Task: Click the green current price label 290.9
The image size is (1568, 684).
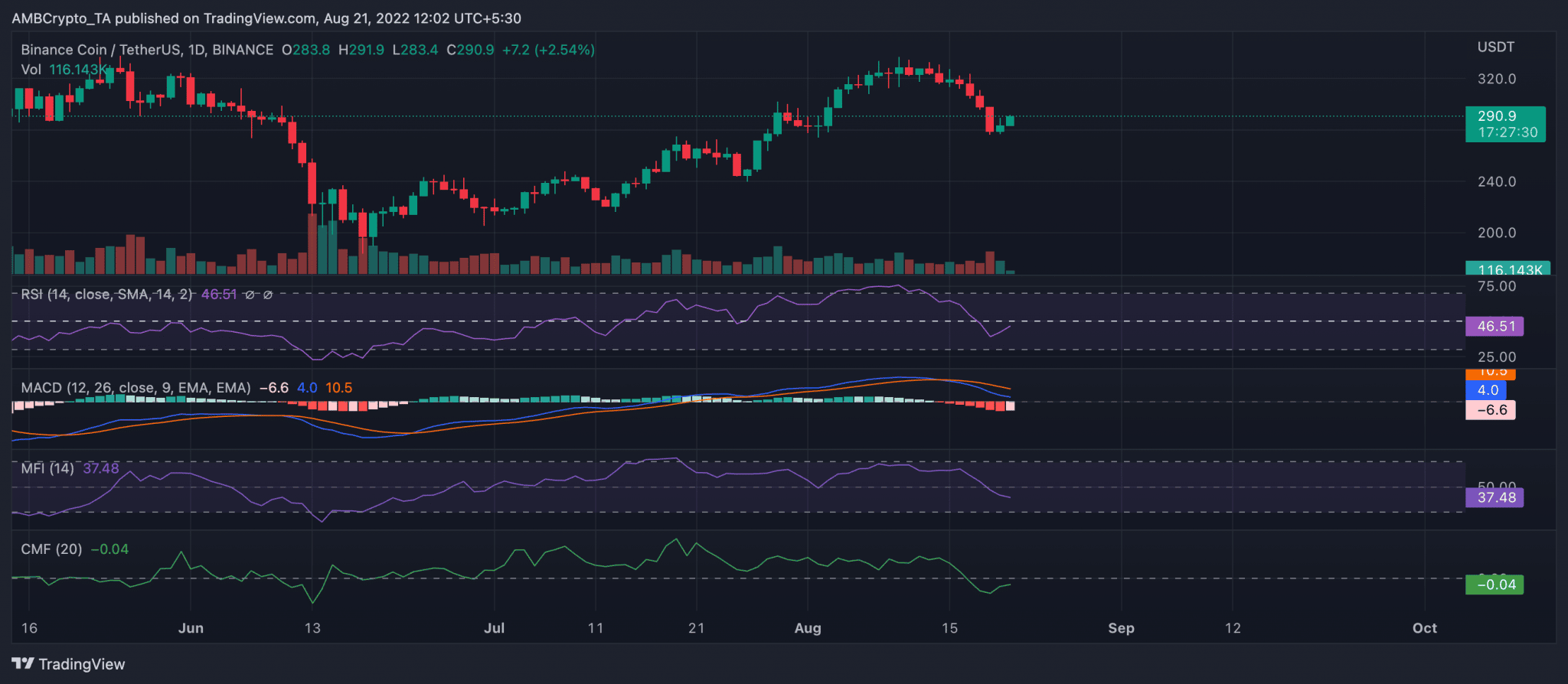Action: (1504, 124)
